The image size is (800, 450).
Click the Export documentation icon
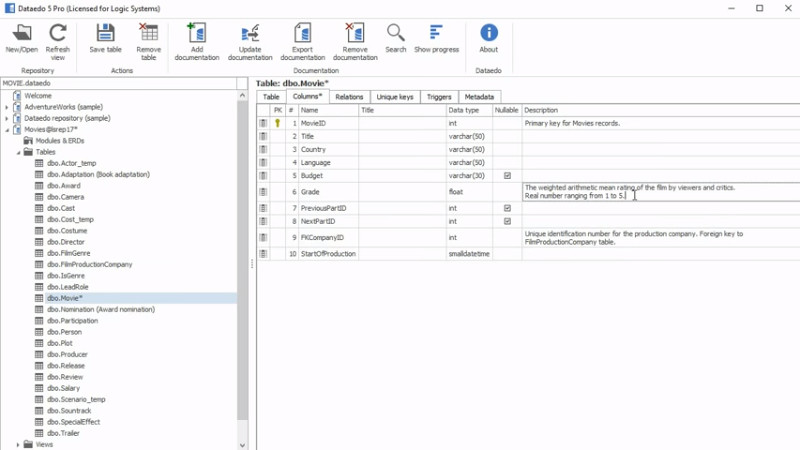303,33
